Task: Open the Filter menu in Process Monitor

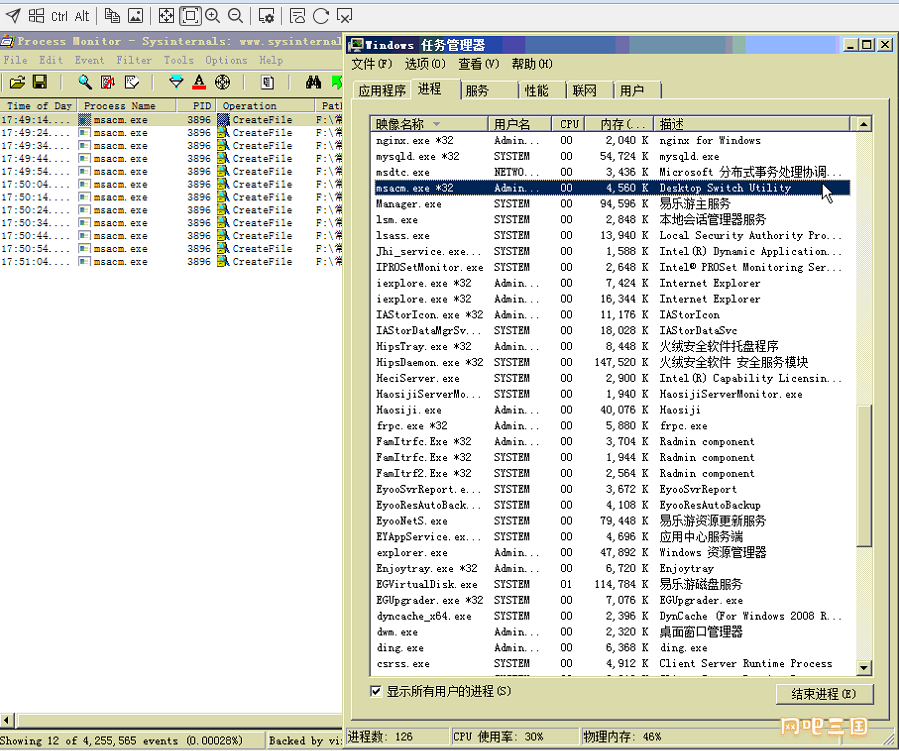Action: pyautogui.click(x=134, y=60)
